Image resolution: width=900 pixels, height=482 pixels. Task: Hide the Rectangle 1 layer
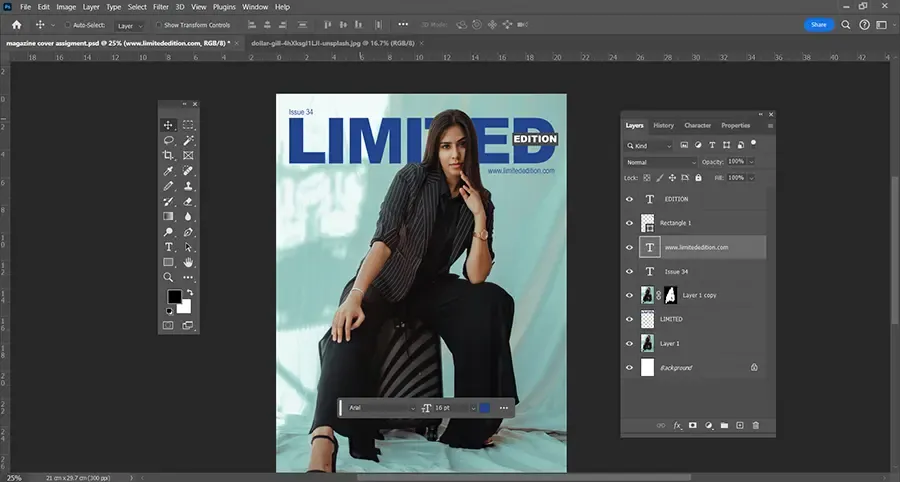click(630, 223)
